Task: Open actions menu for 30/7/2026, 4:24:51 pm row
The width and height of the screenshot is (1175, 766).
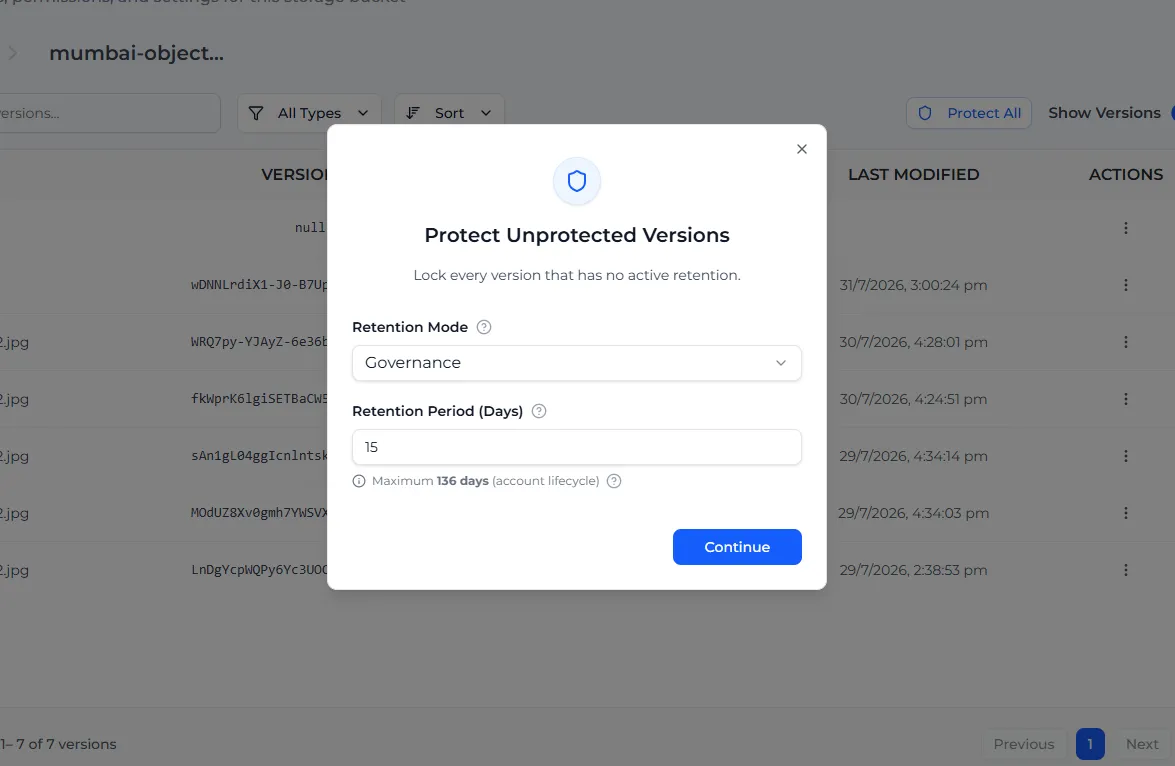Action: (x=1126, y=399)
